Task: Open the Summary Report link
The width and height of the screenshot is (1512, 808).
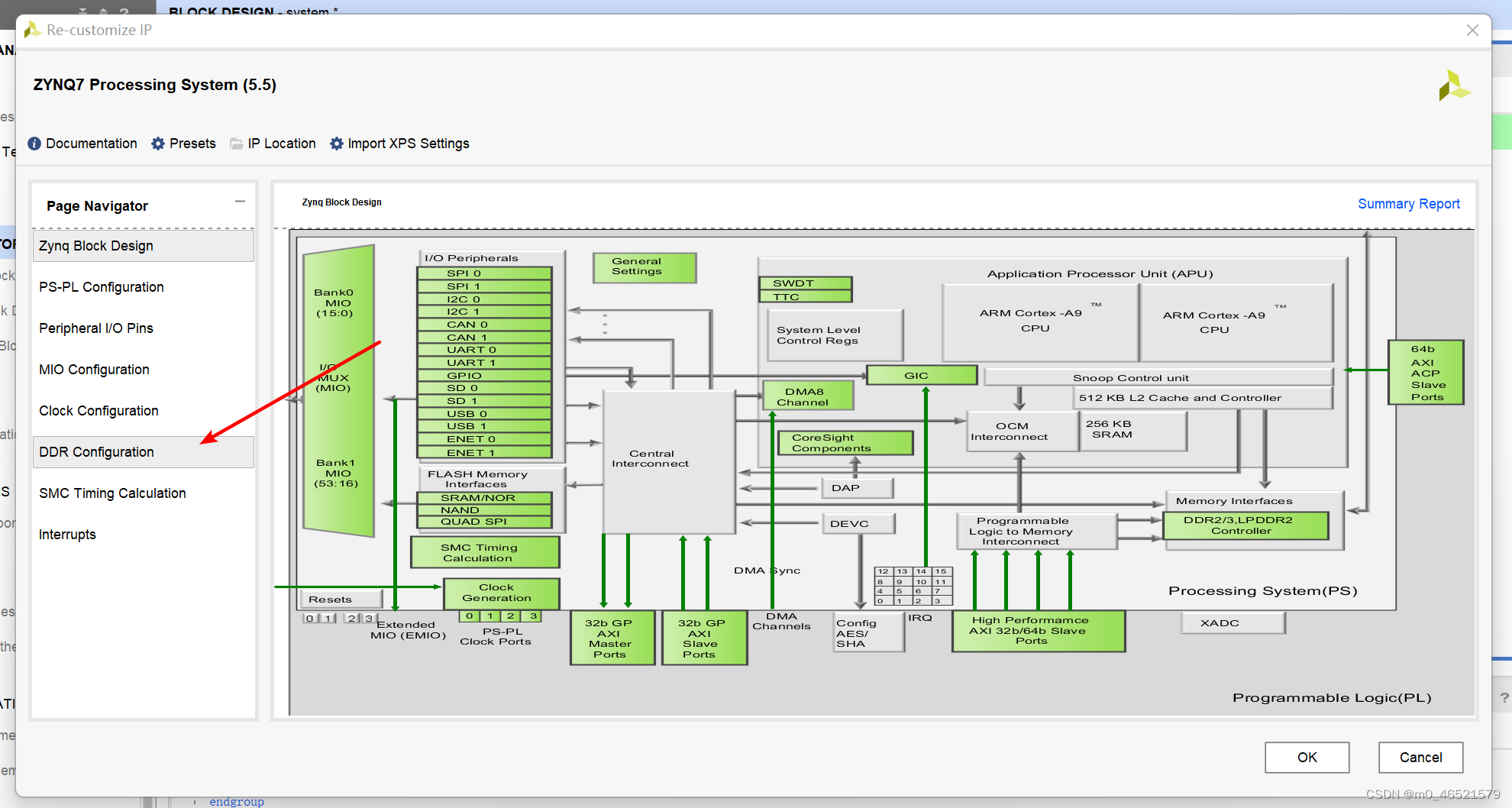Action: click(1408, 204)
